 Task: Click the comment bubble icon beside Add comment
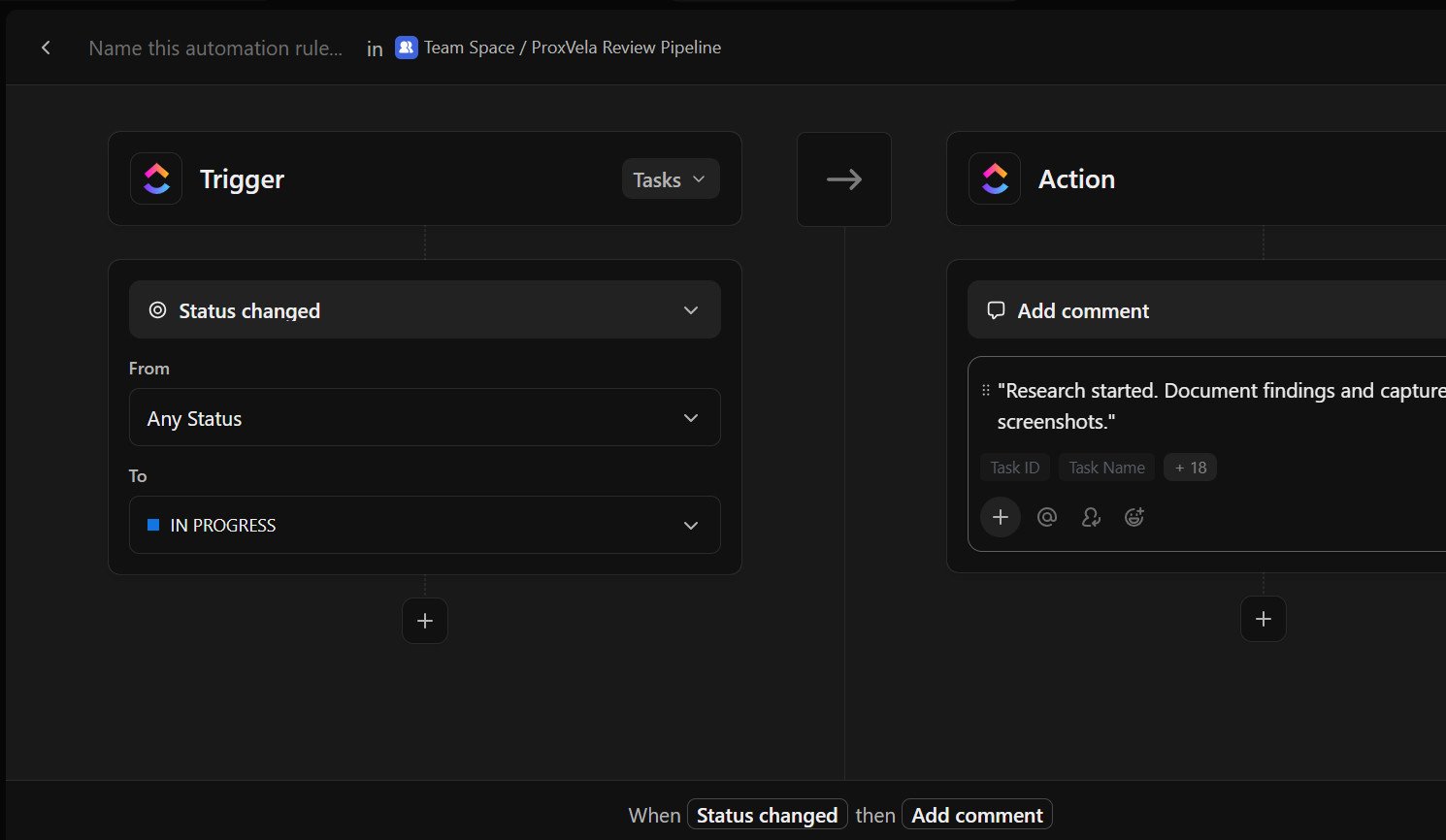[996, 310]
